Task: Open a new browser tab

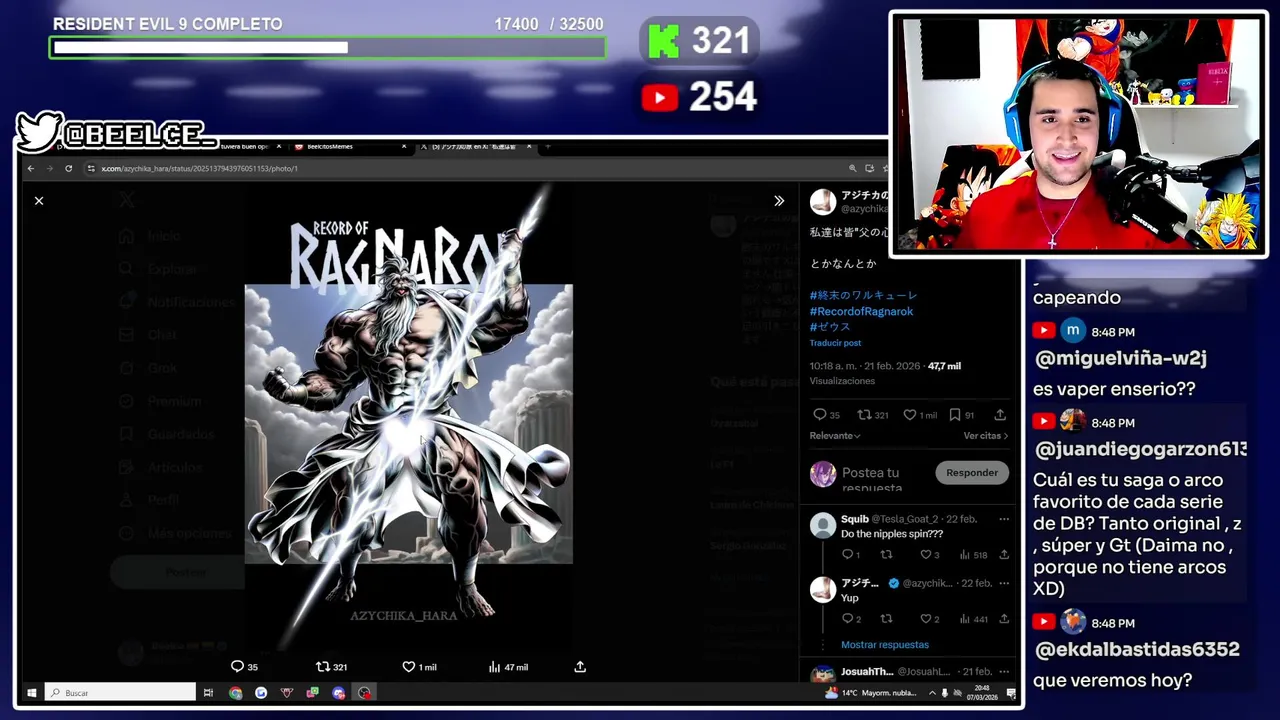Action: coord(547,147)
